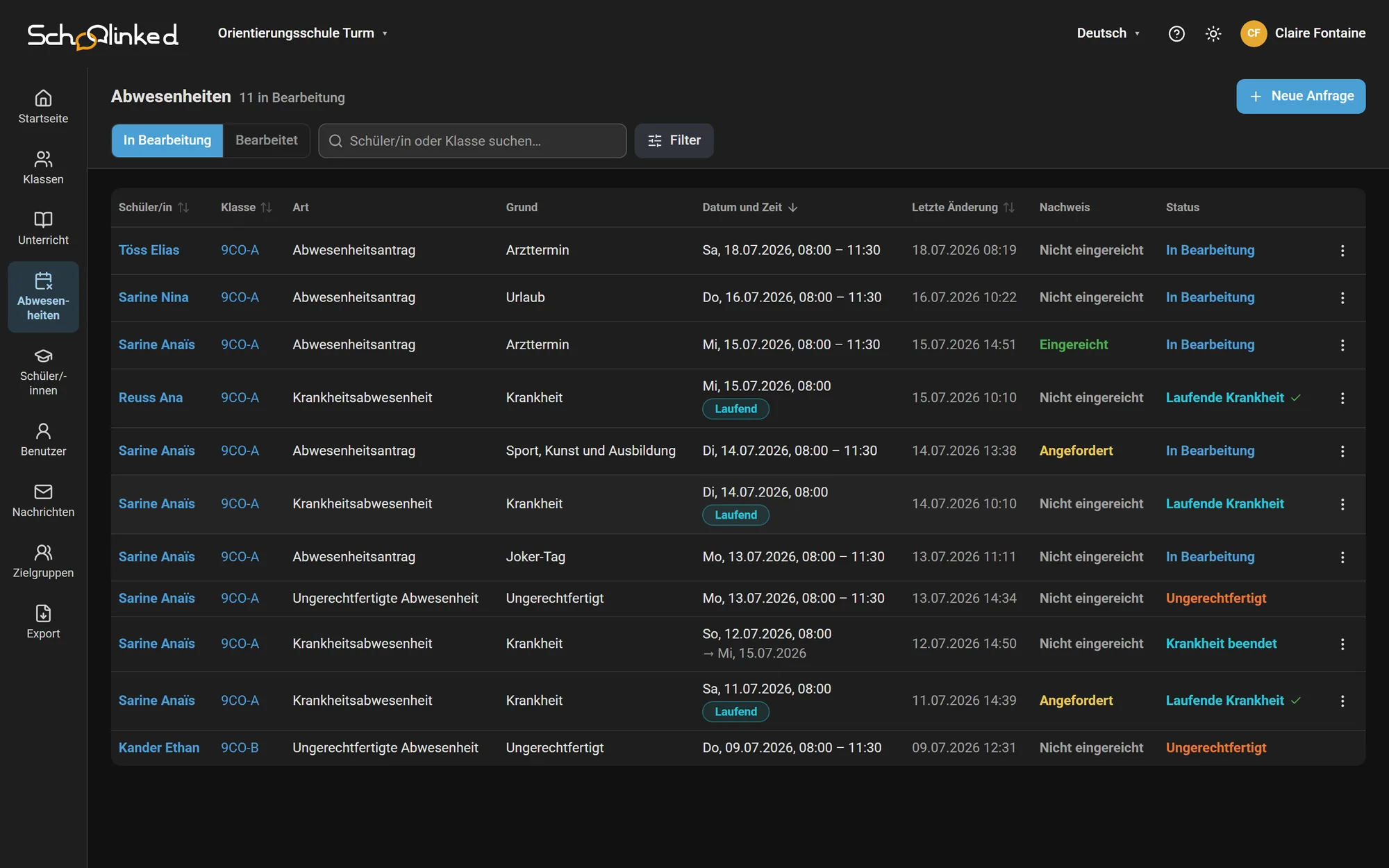Viewport: 1389px width, 868px height.
Task: Open student Sarine Nina
Action: [153, 297]
